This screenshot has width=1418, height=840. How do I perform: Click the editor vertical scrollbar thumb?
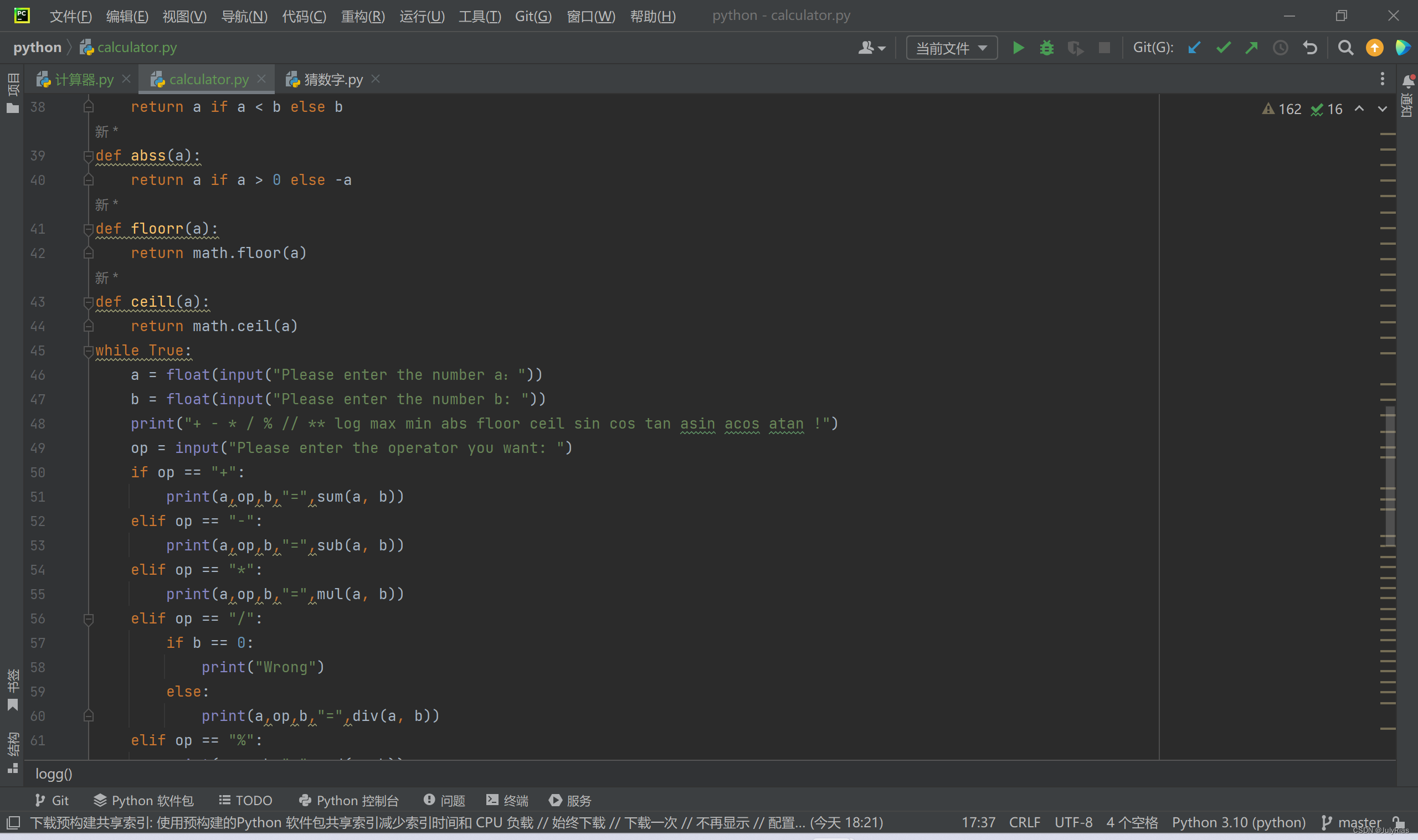pos(1390,476)
